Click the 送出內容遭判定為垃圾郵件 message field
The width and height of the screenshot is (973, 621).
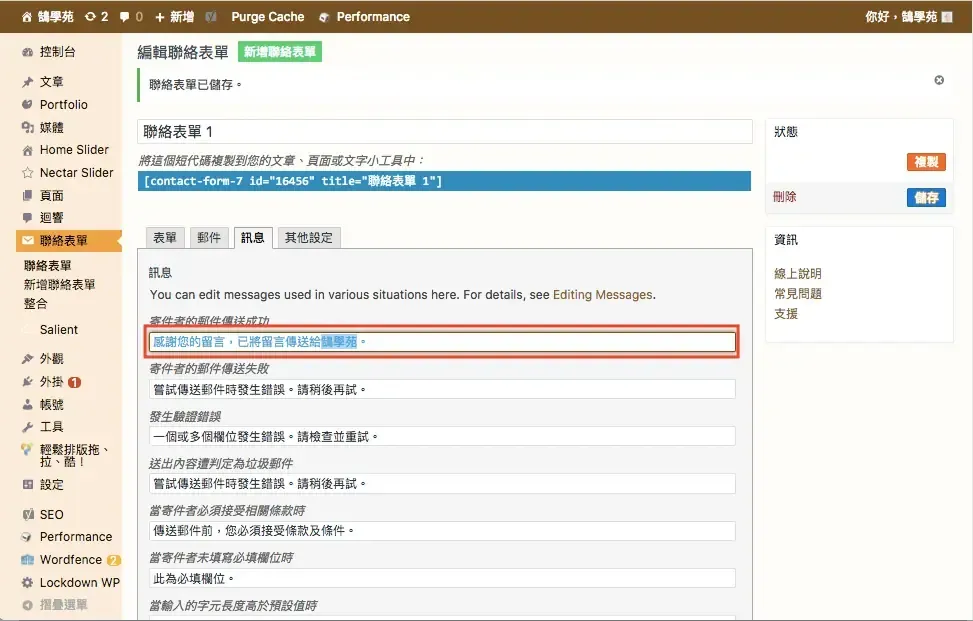coord(442,484)
